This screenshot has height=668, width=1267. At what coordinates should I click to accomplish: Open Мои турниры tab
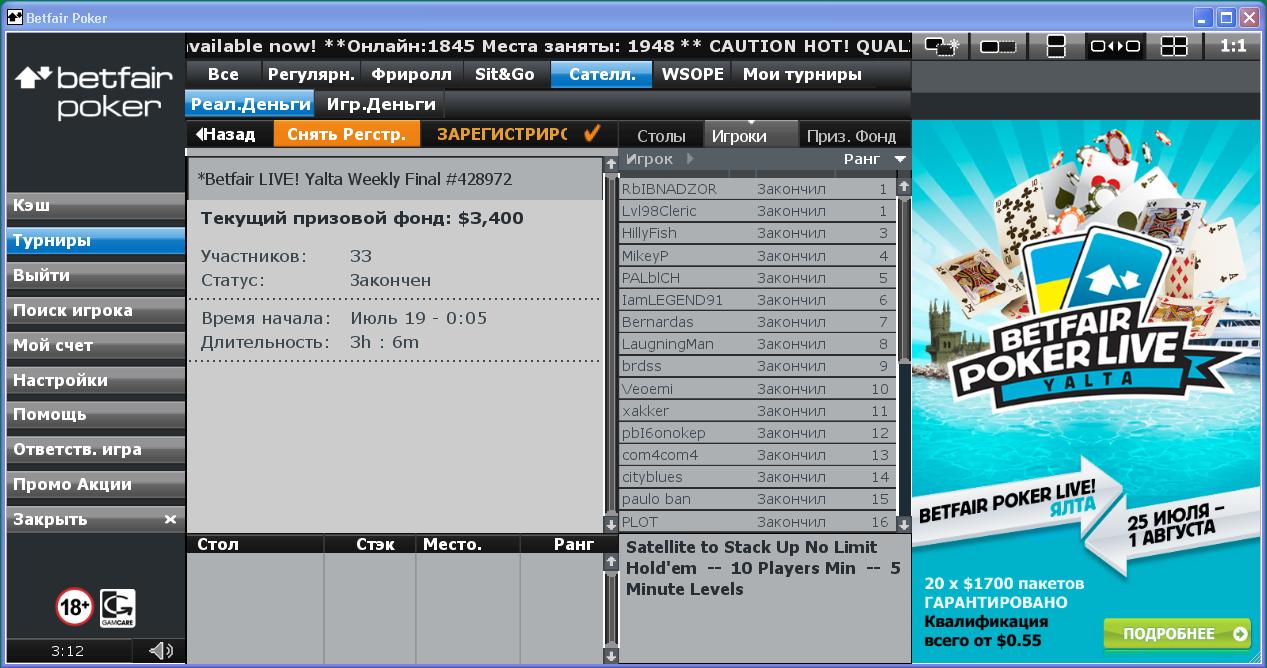point(802,74)
